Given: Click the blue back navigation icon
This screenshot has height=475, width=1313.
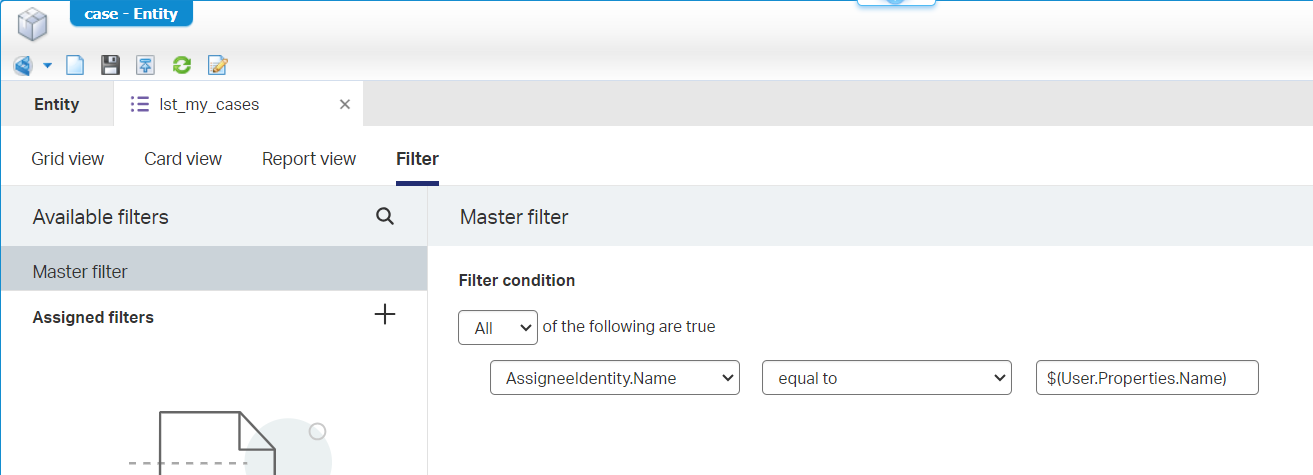Looking at the screenshot, I should pyautogui.click(x=23, y=66).
